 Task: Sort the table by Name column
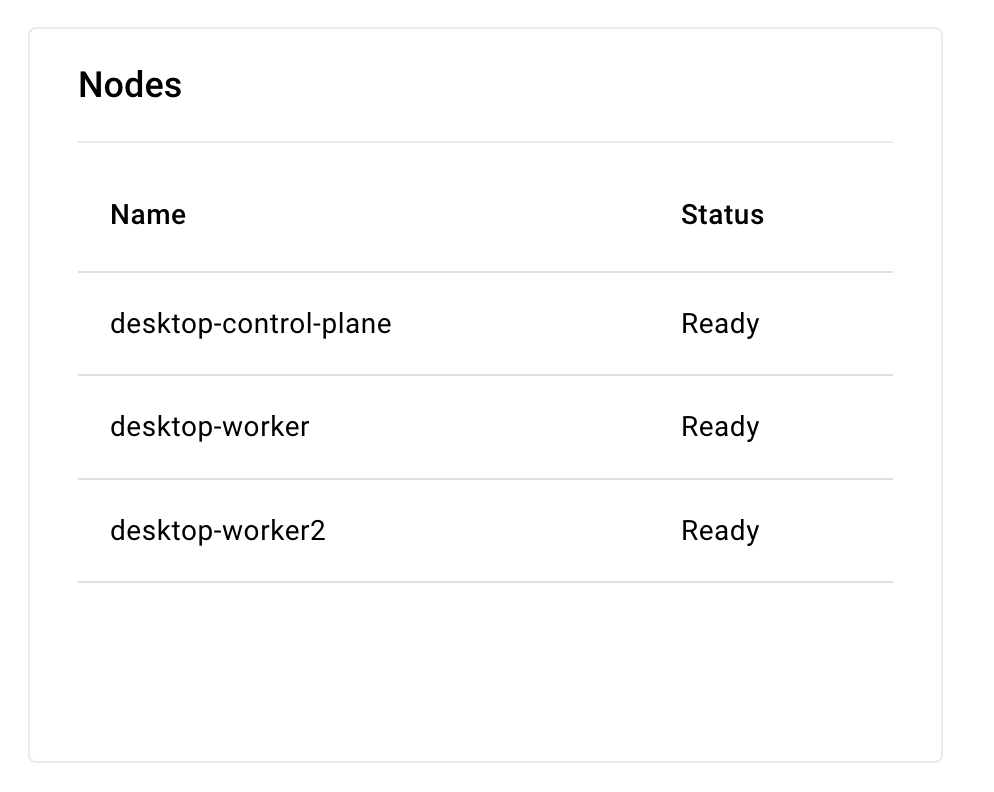click(x=148, y=215)
